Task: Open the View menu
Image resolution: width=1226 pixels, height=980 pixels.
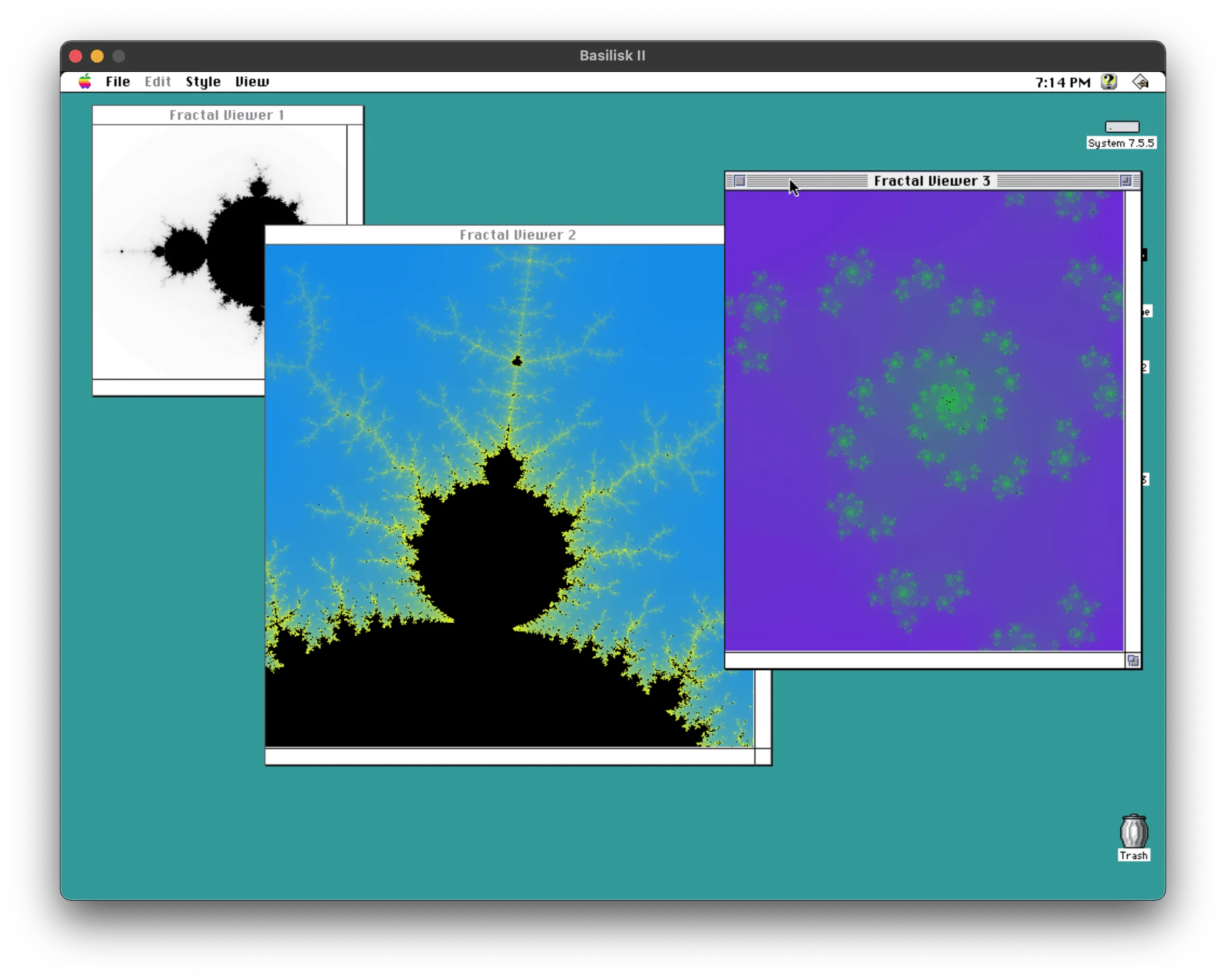Action: (252, 81)
